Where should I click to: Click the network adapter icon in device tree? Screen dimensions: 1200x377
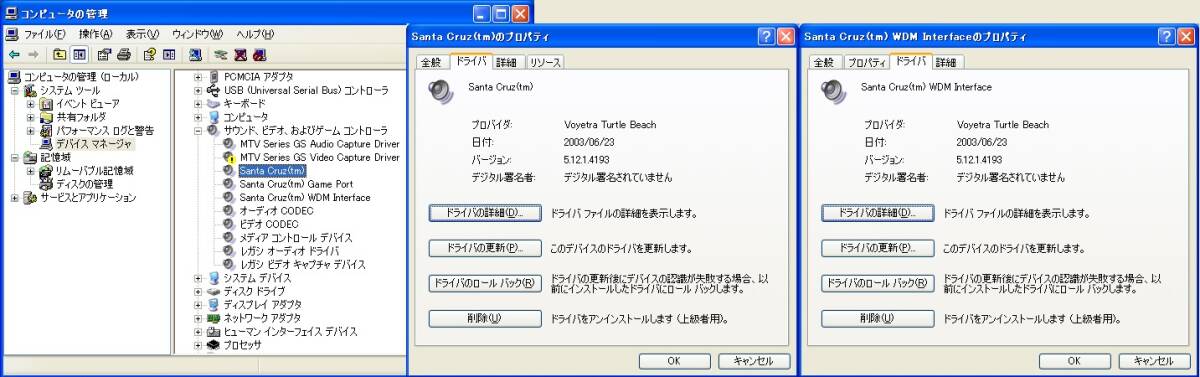click(x=213, y=318)
